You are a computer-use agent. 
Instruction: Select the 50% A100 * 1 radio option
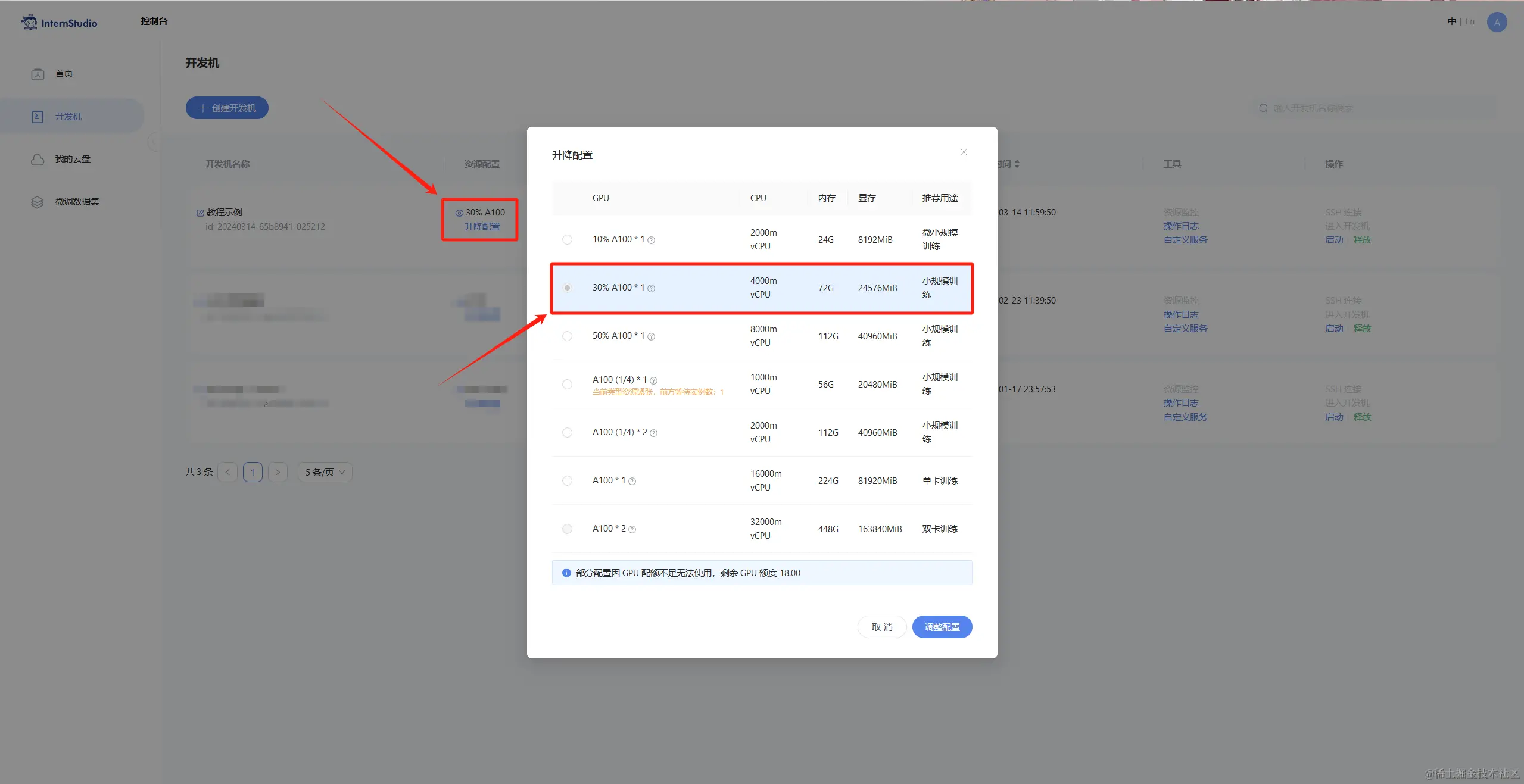(567, 336)
